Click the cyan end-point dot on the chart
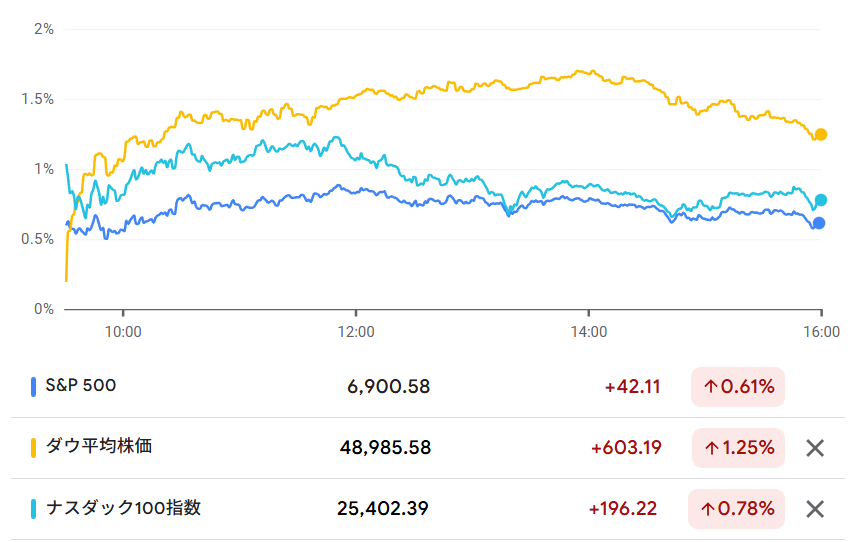This screenshot has width=848, height=542. pos(821,200)
